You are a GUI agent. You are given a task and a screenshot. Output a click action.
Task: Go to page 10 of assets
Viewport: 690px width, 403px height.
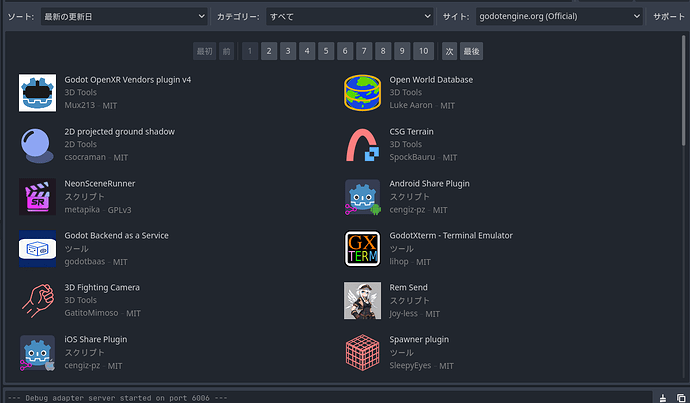tap(423, 51)
